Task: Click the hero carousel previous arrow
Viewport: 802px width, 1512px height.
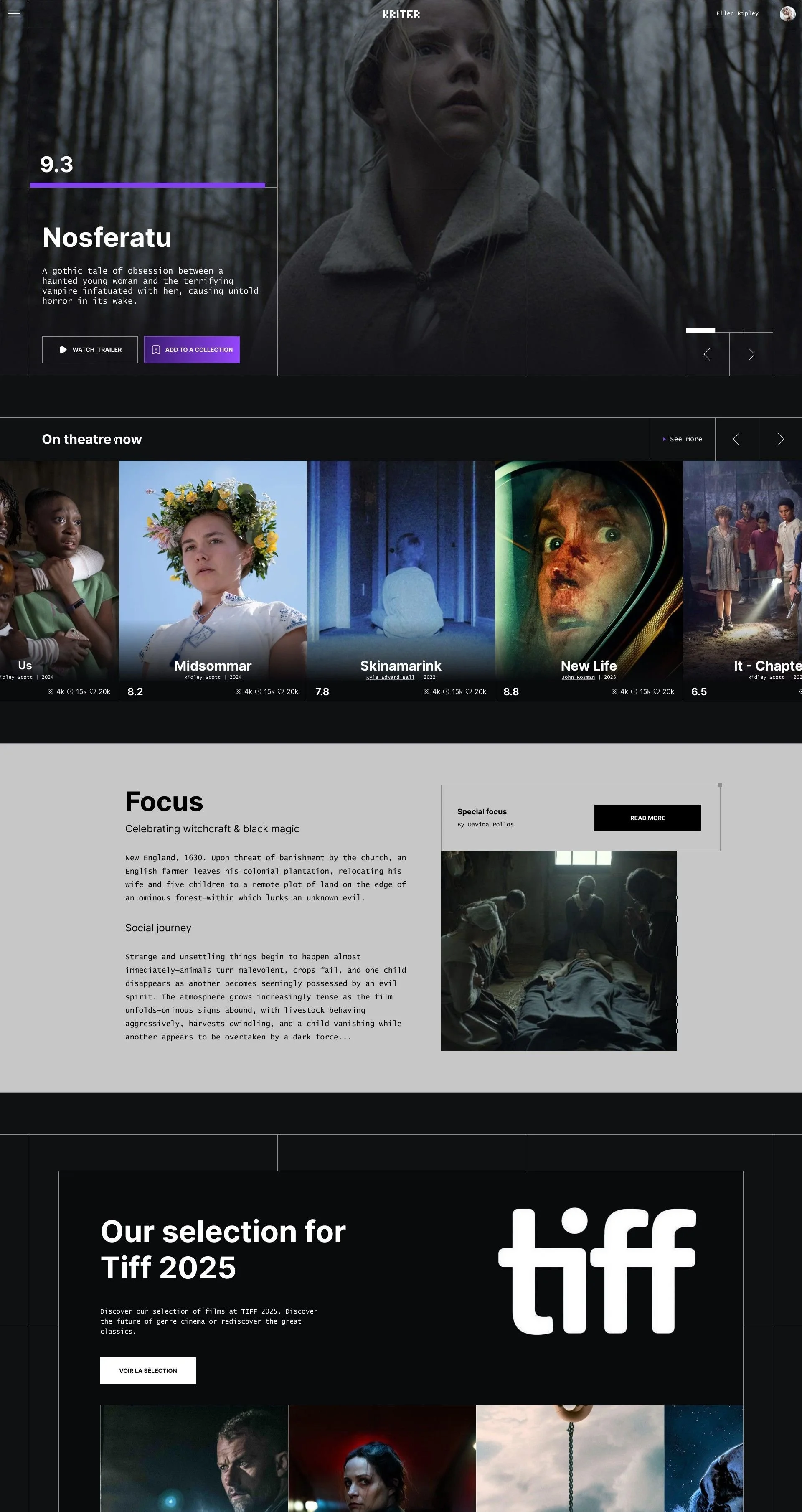Action: pyautogui.click(x=707, y=354)
